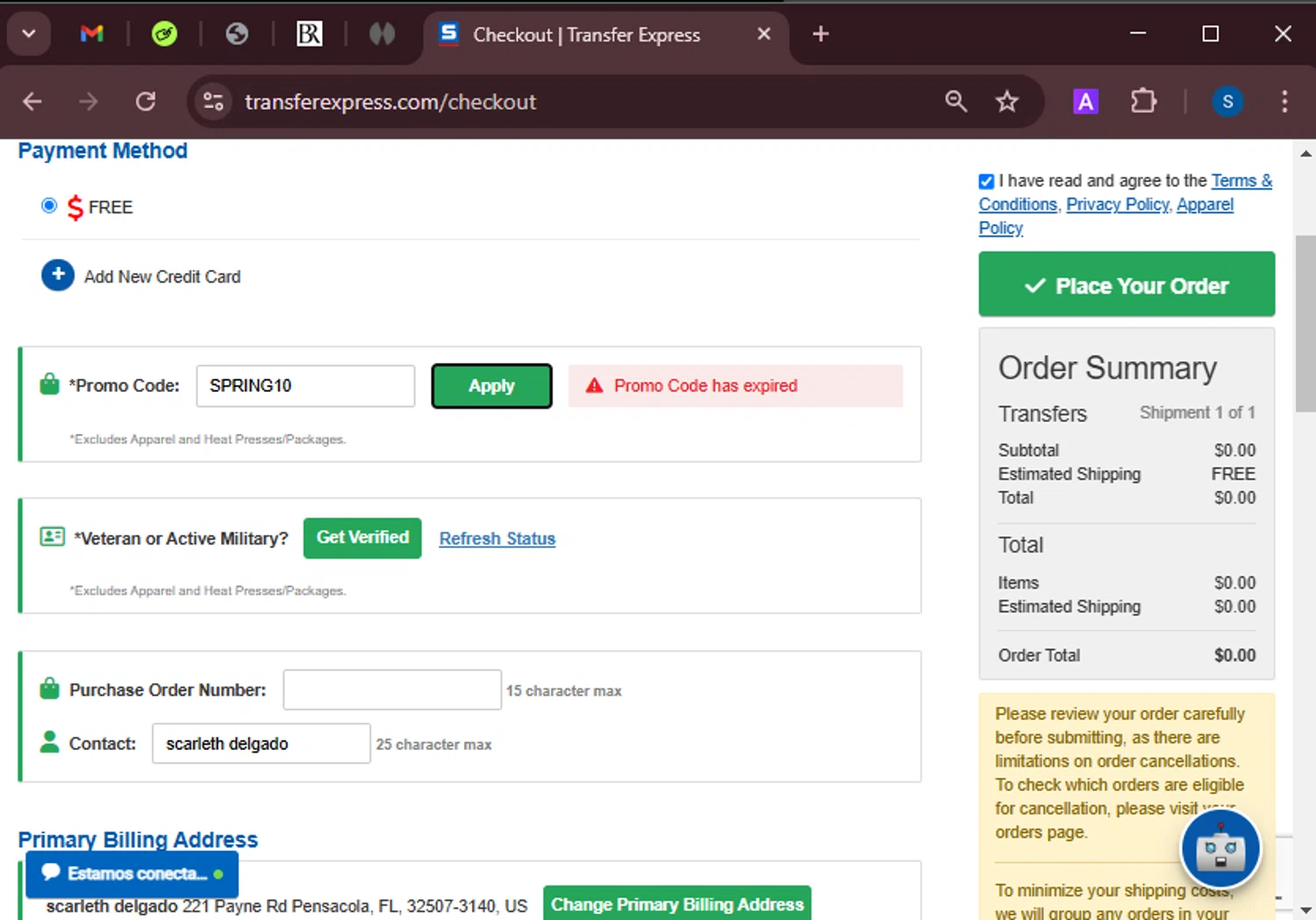
Task: Click the scrollbar down arrow
Action: (1305, 910)
